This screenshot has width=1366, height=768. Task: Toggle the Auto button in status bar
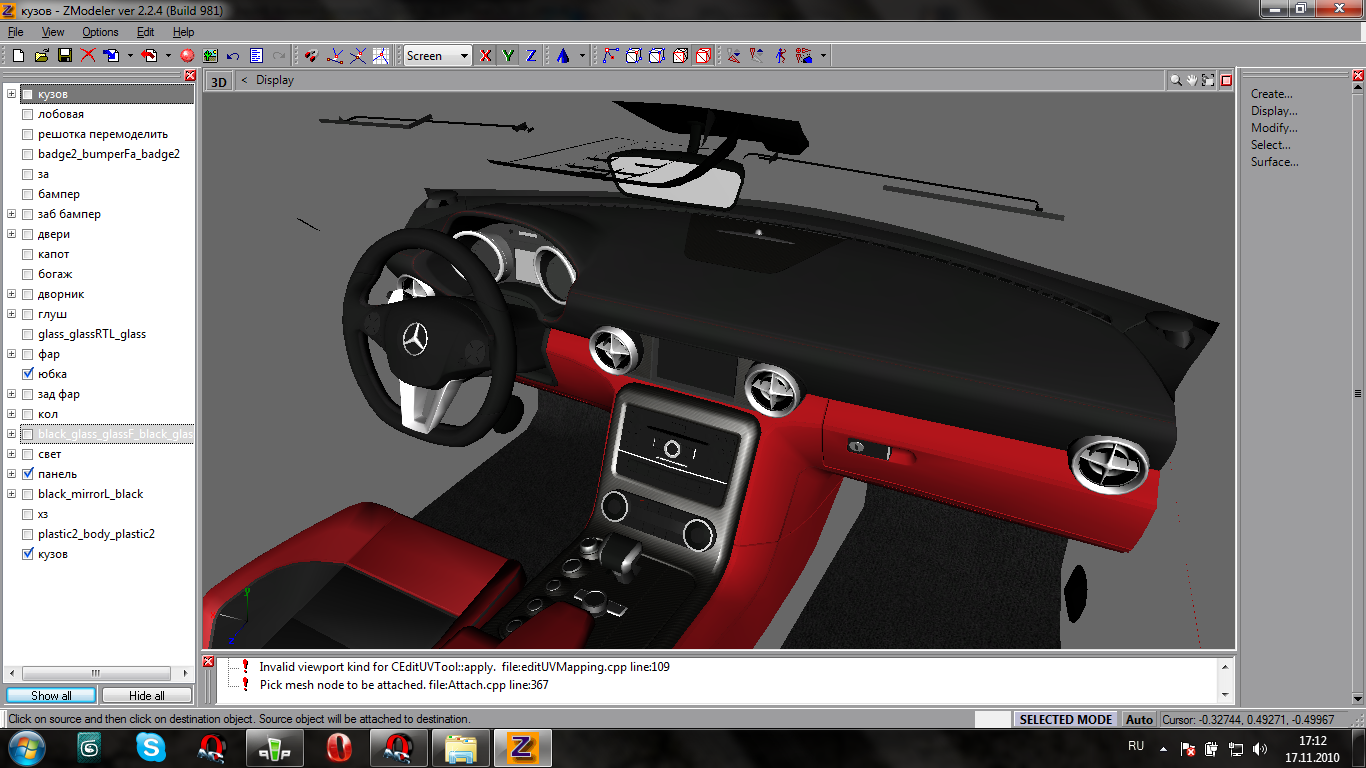[x=1139, y=719]
